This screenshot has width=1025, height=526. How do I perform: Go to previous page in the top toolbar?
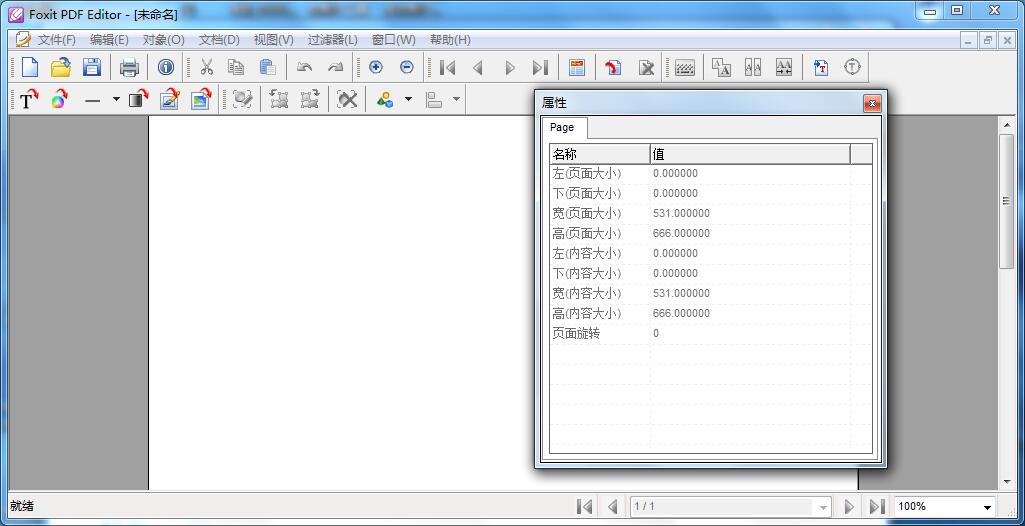[x=478, y=67]
